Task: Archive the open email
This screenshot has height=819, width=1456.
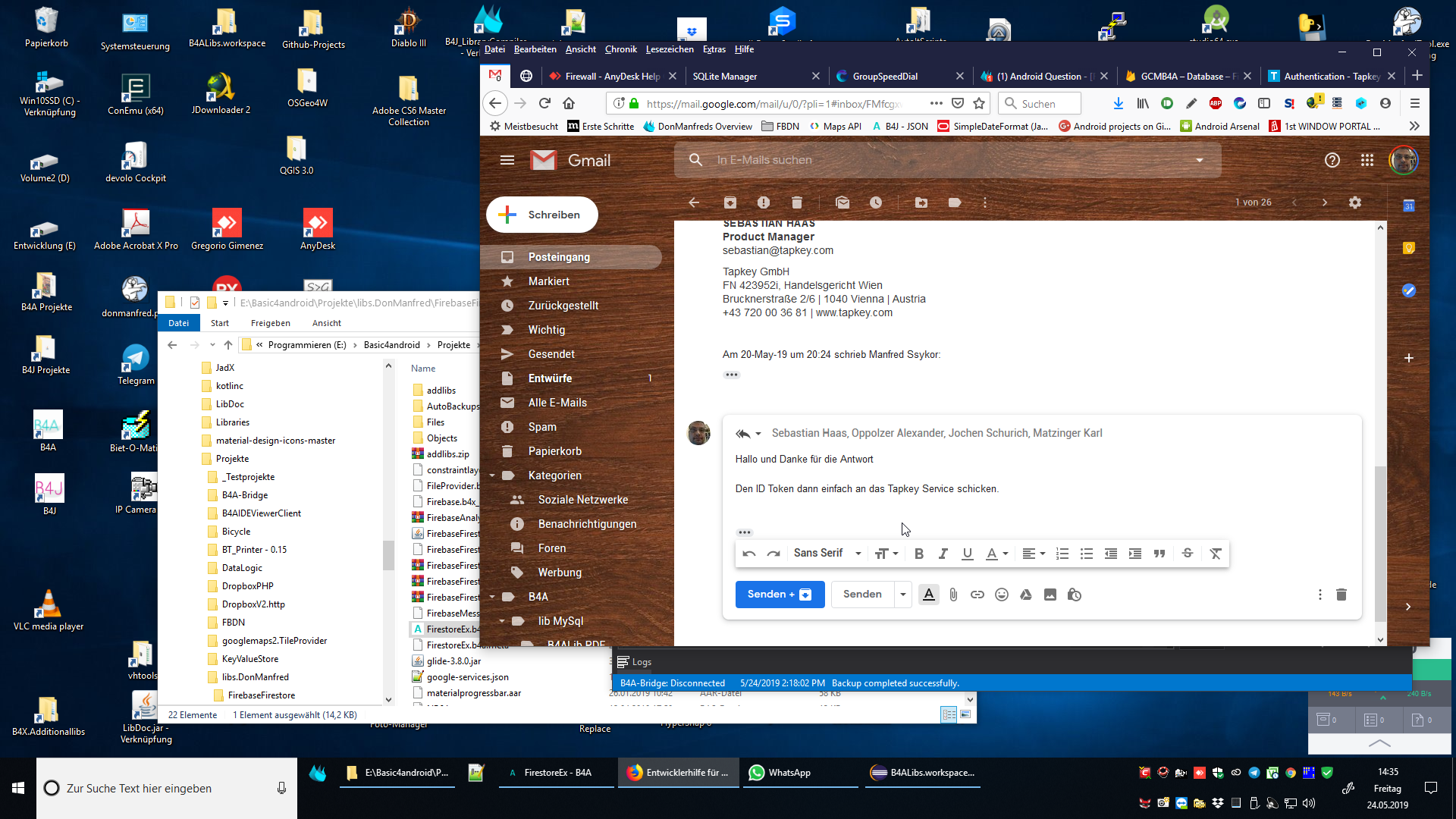Action: (730, 202)
